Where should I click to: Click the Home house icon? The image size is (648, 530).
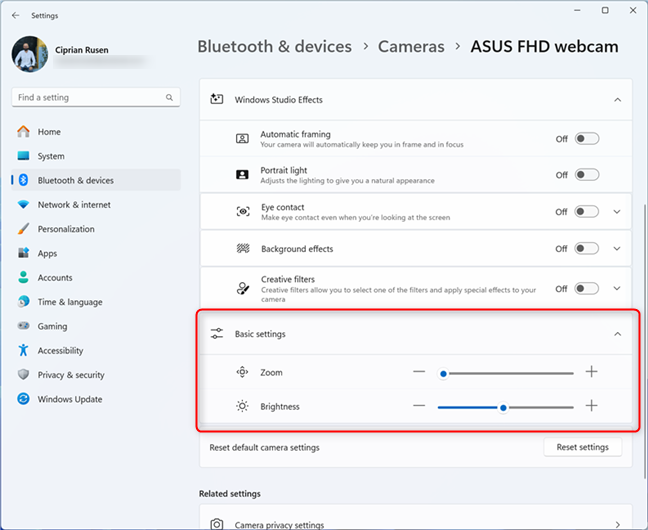[24, 131]
